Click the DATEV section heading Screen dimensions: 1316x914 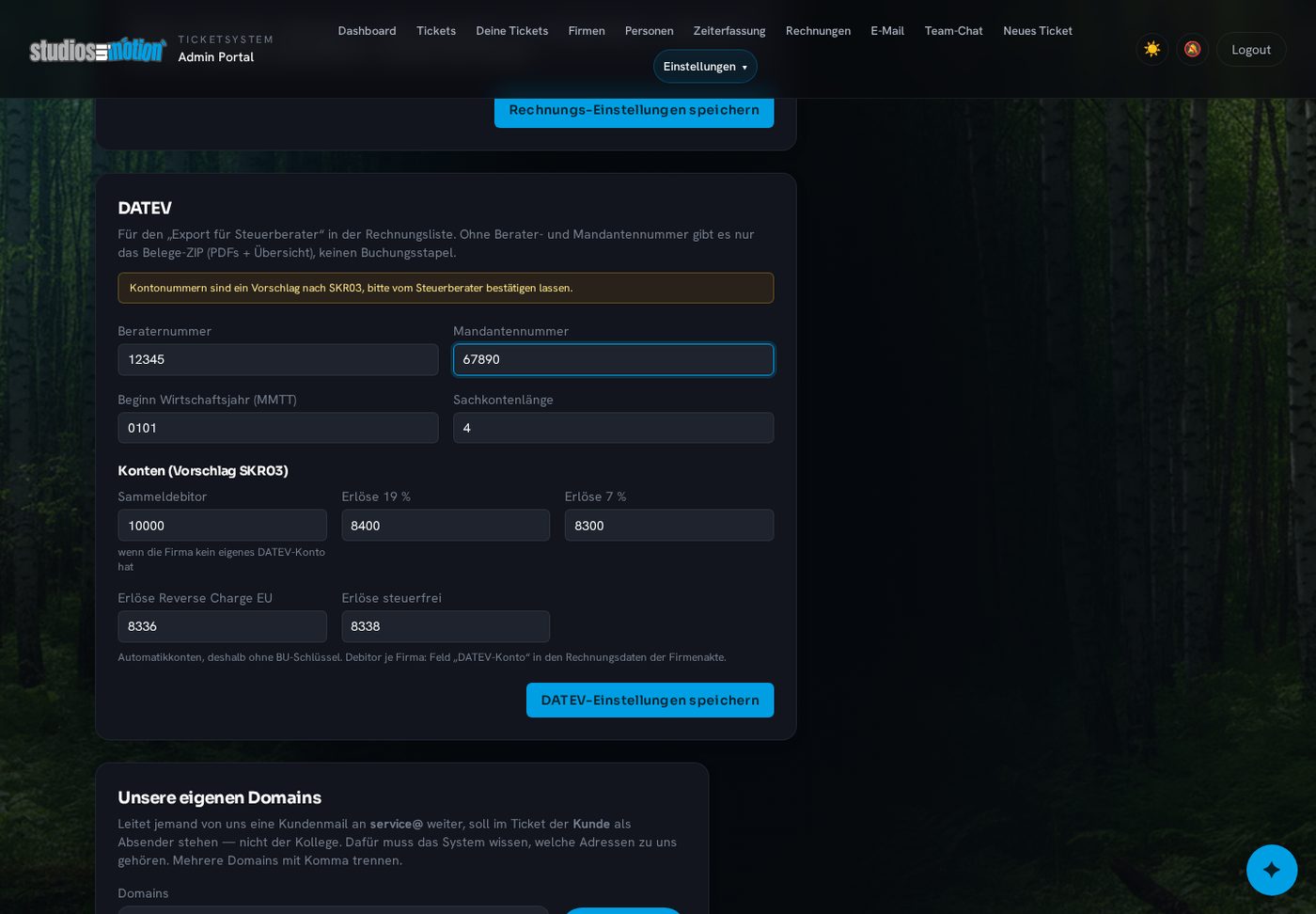(x=145, y=208)
